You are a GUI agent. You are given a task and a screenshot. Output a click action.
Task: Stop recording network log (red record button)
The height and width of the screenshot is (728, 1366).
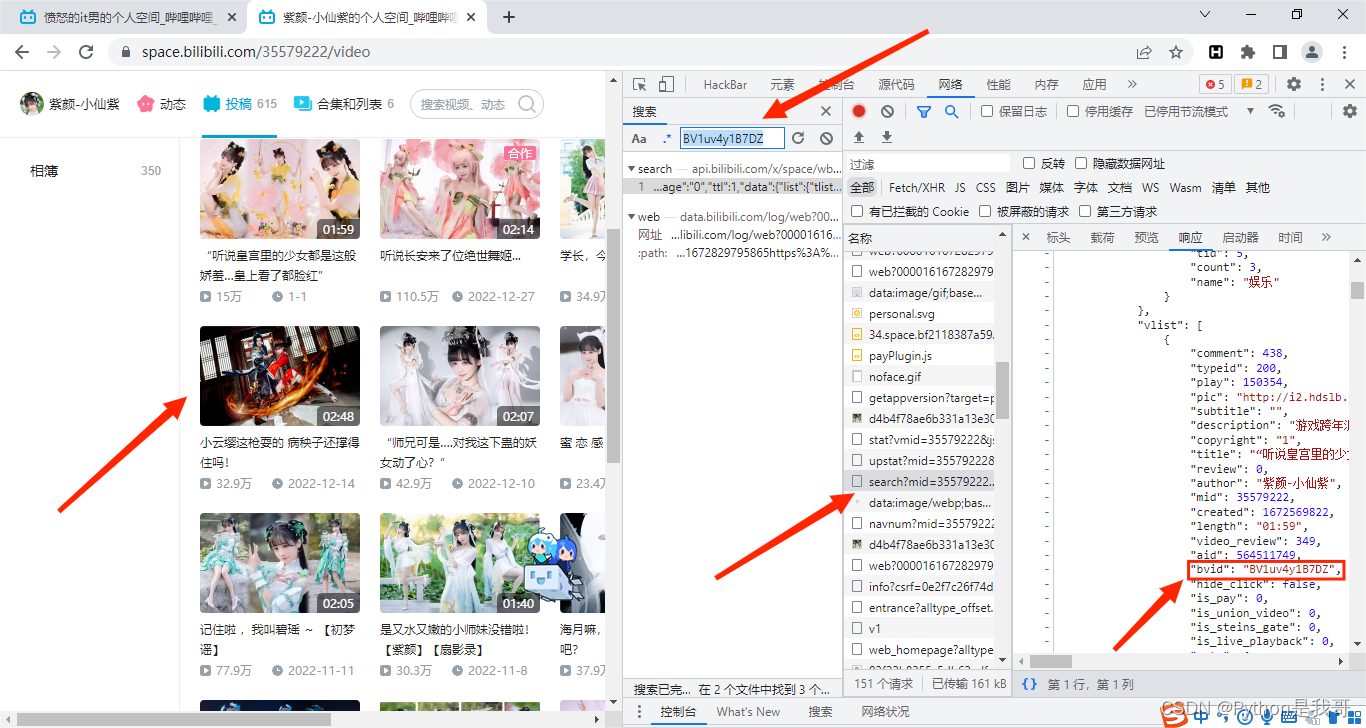click(x=858, y=111)
